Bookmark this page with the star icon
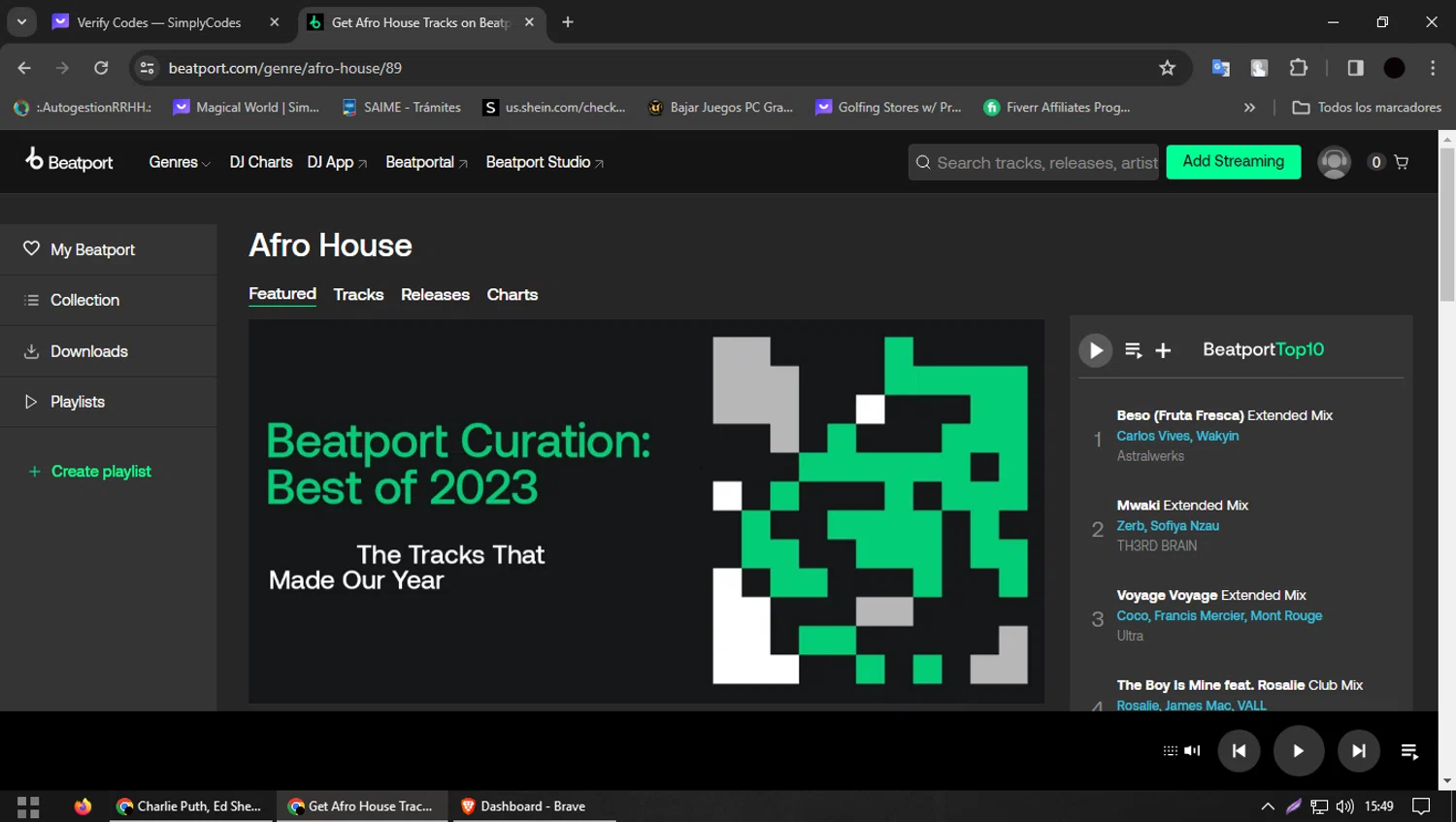The width and height of the screenshot is (1456, 822). tap(1167, 68)
